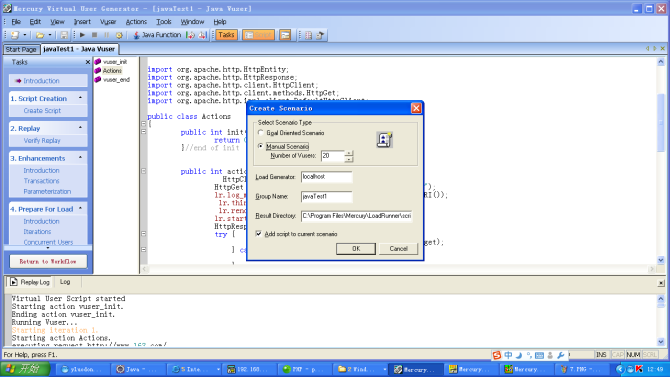Click the IME wrench settings icon
This screenshot has height=377, width=670.
561,355
